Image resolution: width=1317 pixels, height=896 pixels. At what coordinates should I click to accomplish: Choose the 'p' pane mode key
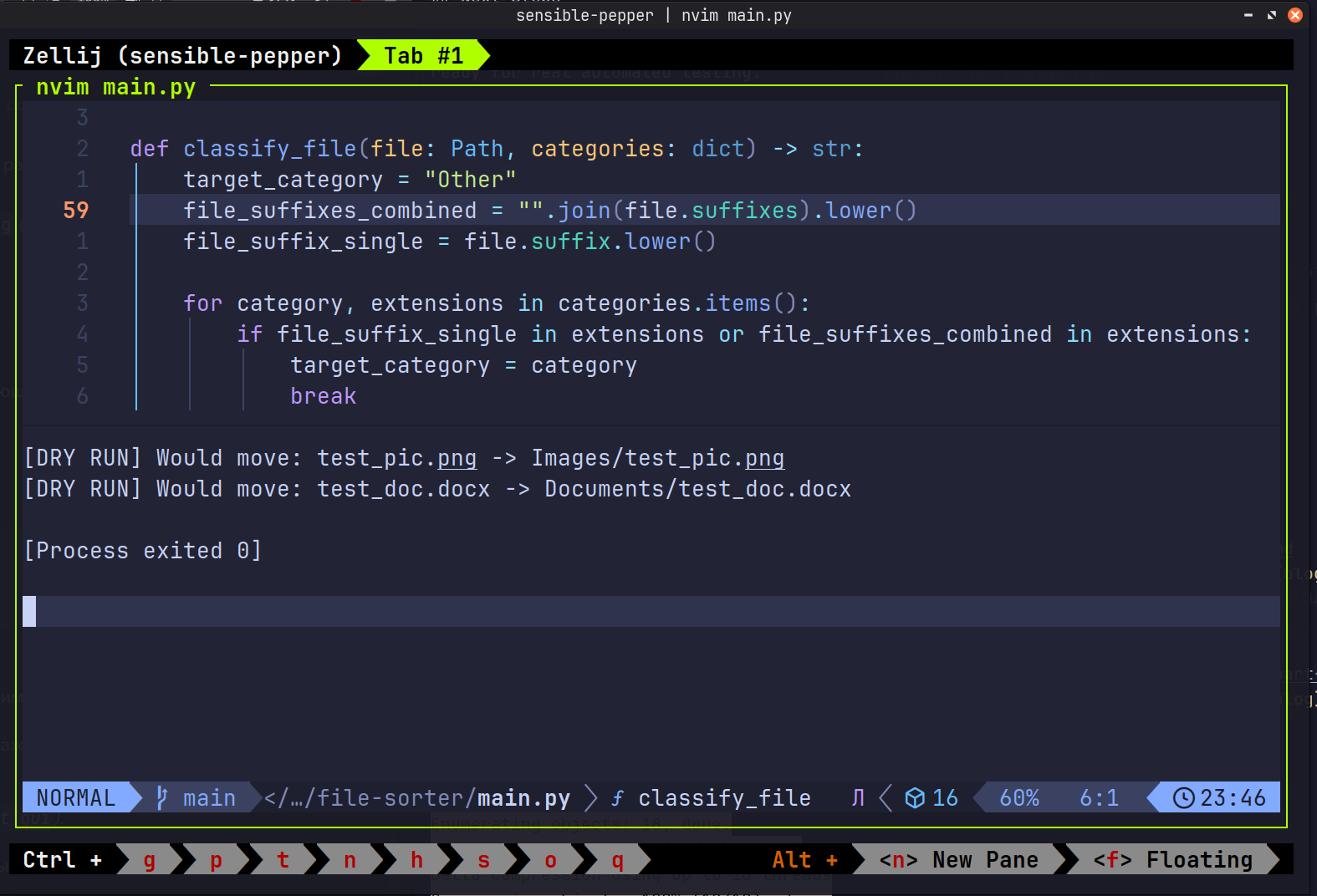[x=217, y=859]
